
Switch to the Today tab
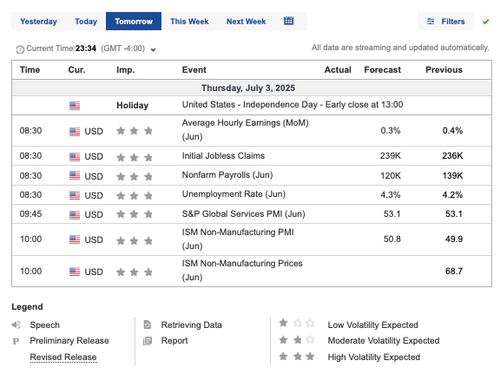(86, 21)
